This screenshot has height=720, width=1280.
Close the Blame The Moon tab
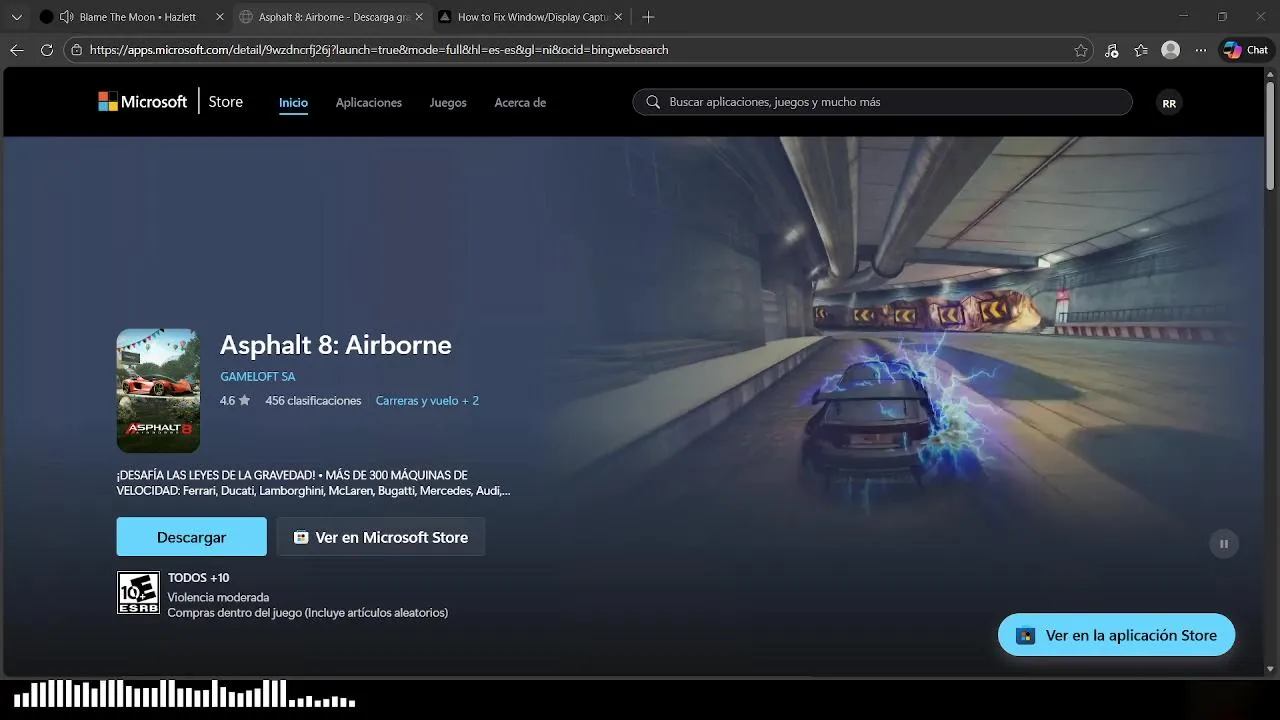(220, 17)
